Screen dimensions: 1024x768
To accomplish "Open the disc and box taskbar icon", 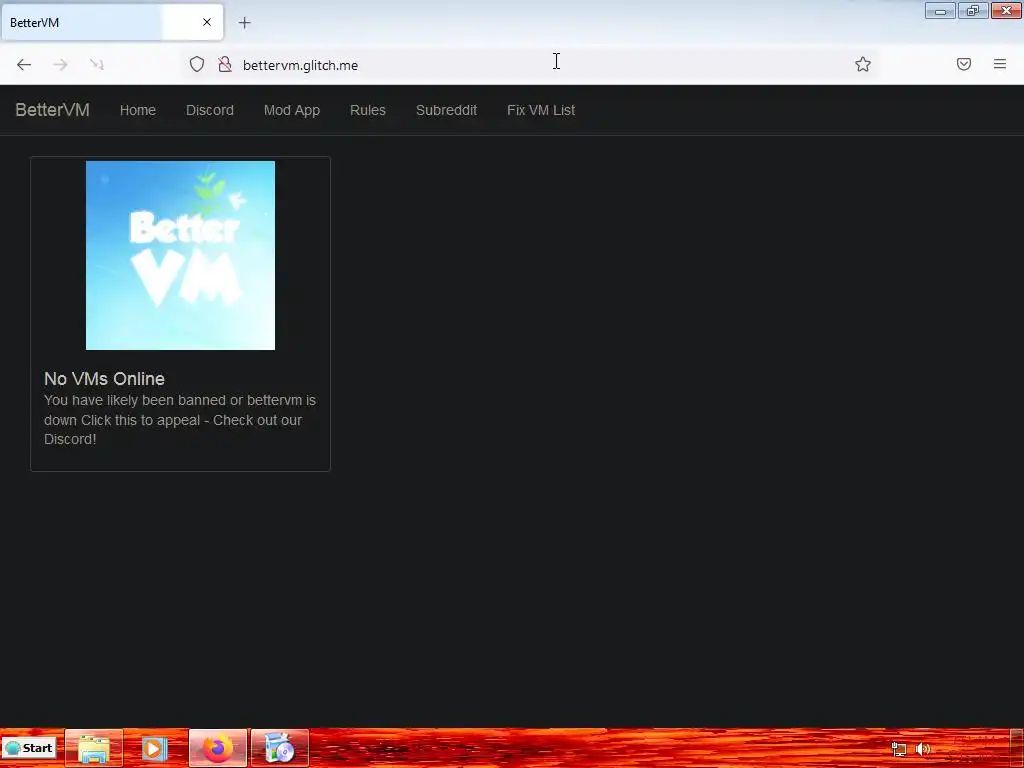I will click(280, 748).
